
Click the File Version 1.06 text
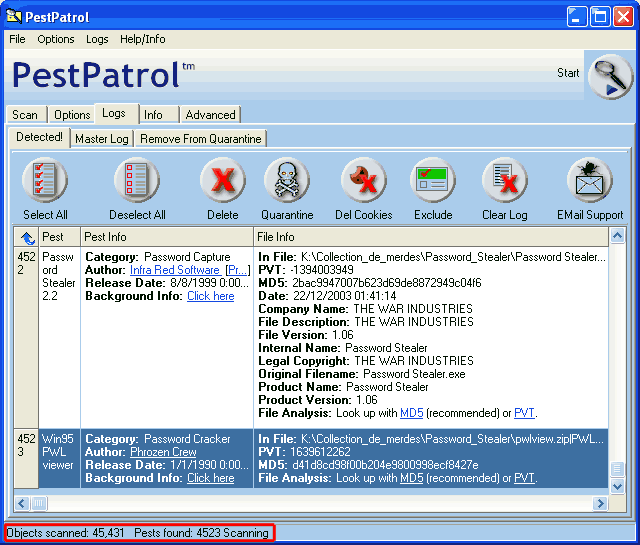[x=306, y=335]
